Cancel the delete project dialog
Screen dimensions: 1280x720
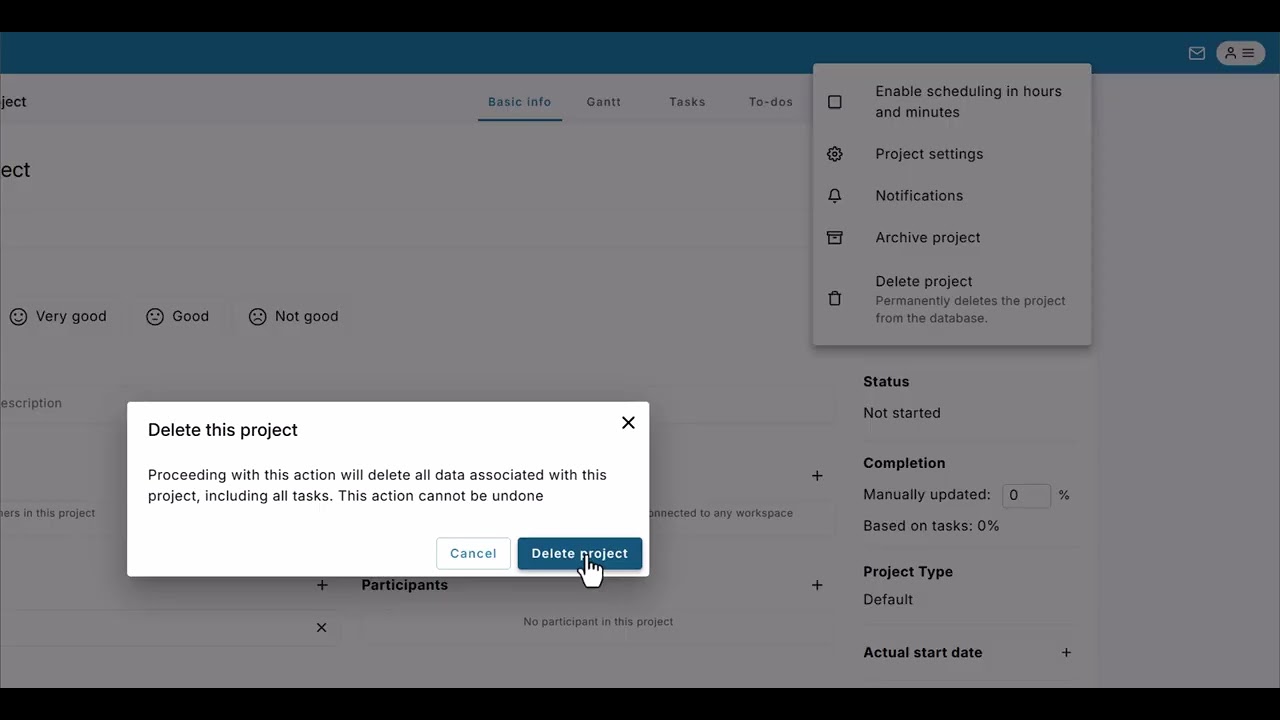pyautogui.click(x=473, y=553)
